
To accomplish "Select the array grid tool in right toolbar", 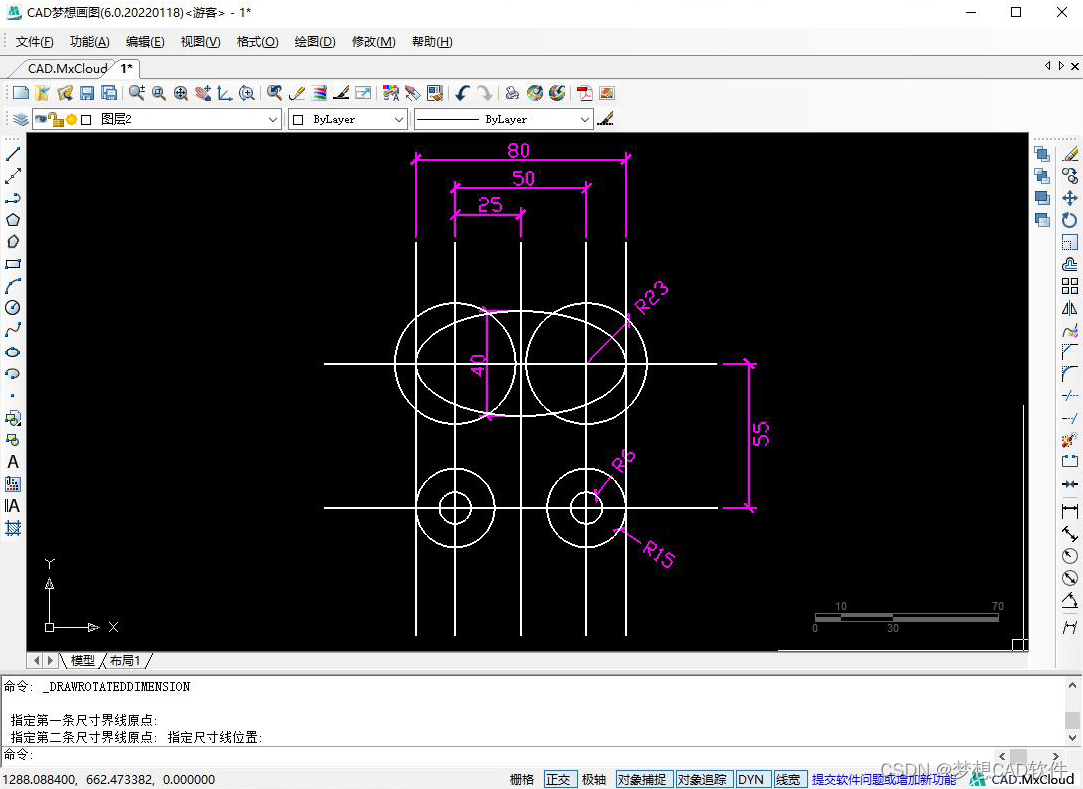I will click(x=1069, y=286).
